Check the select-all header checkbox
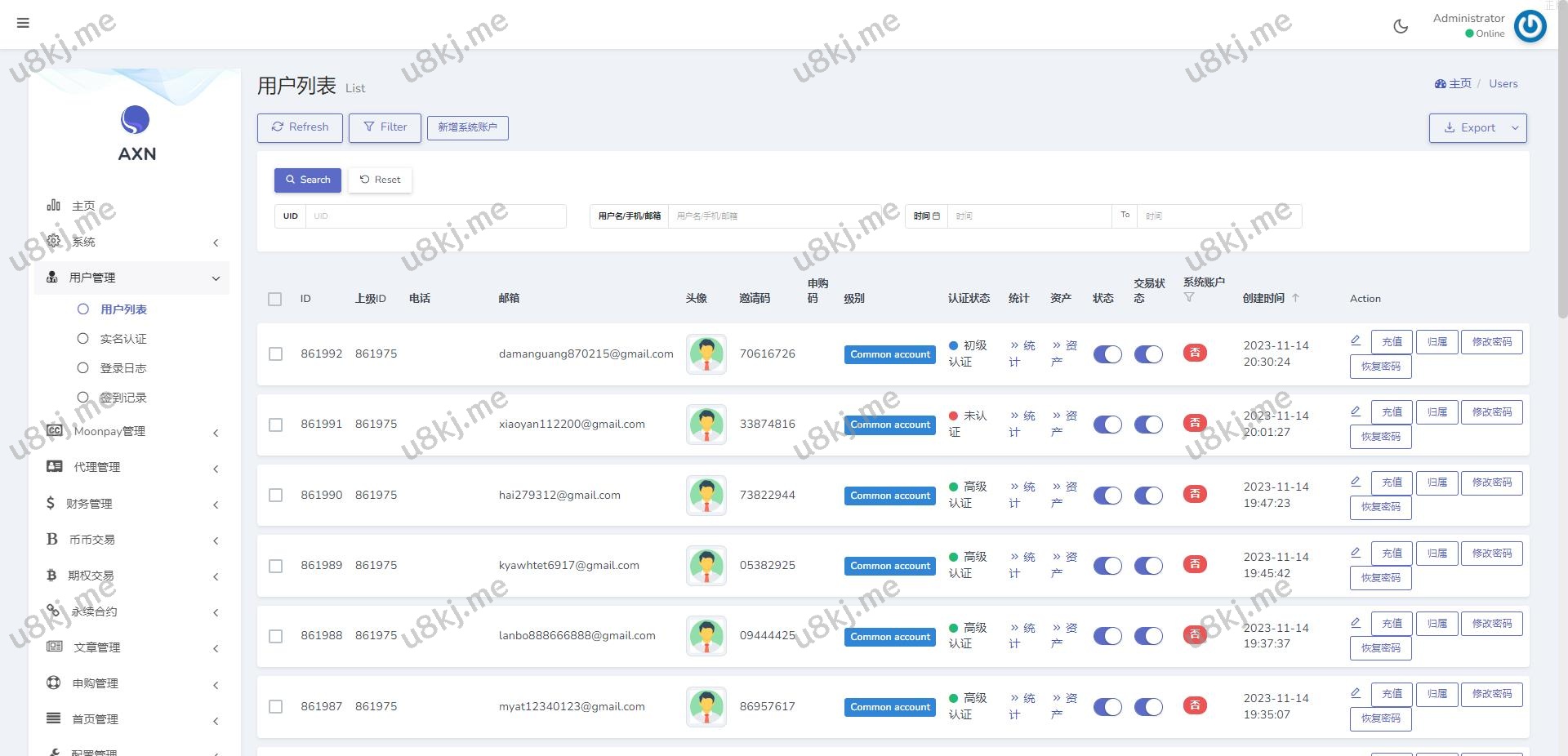Screen dimensions: 1568x756 pyautogui.click(x=275, y=299)
